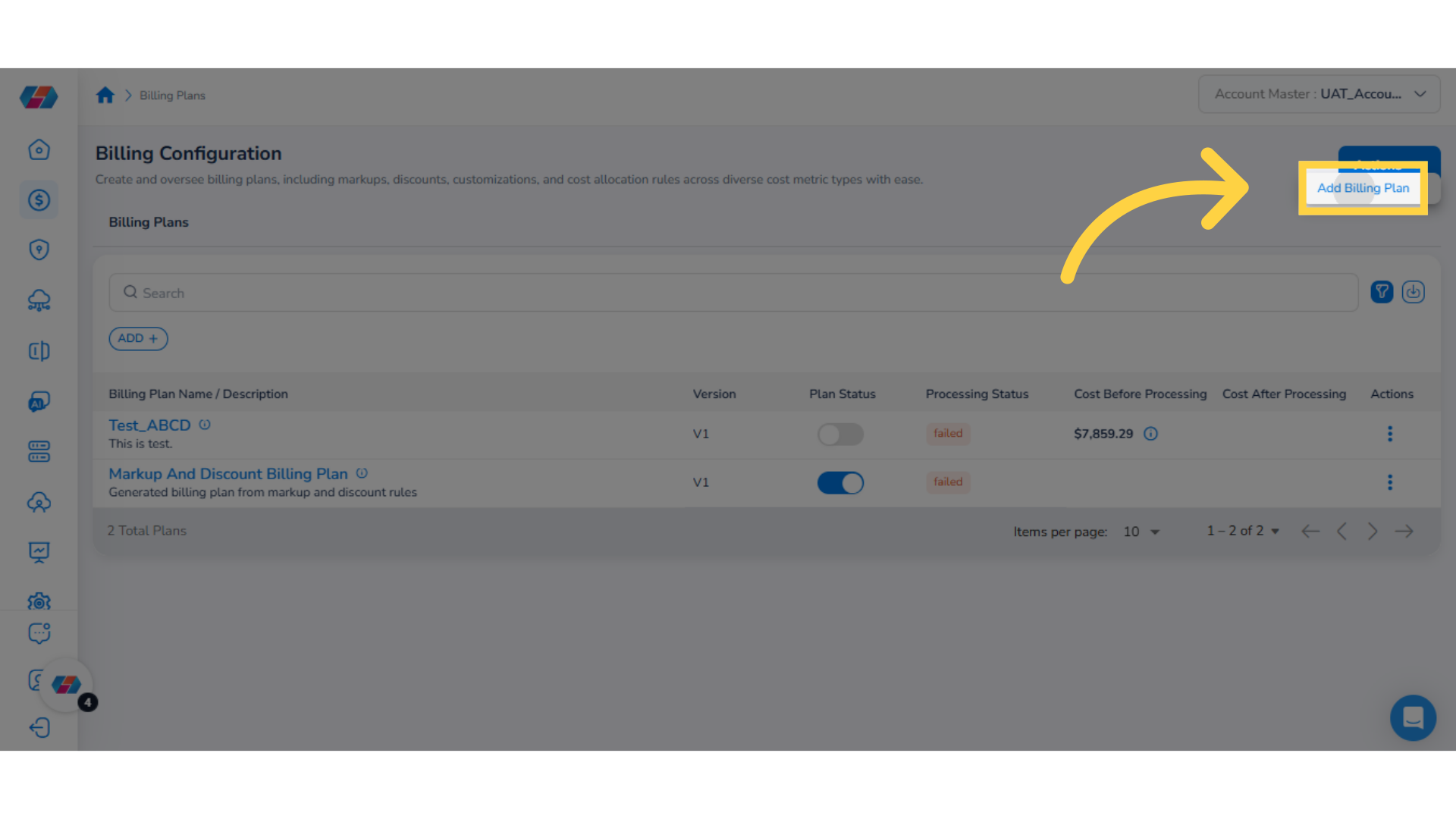1456x819 pixels.
Task: Click the $7,859.29 cost value
Action: click(1103, 434)
